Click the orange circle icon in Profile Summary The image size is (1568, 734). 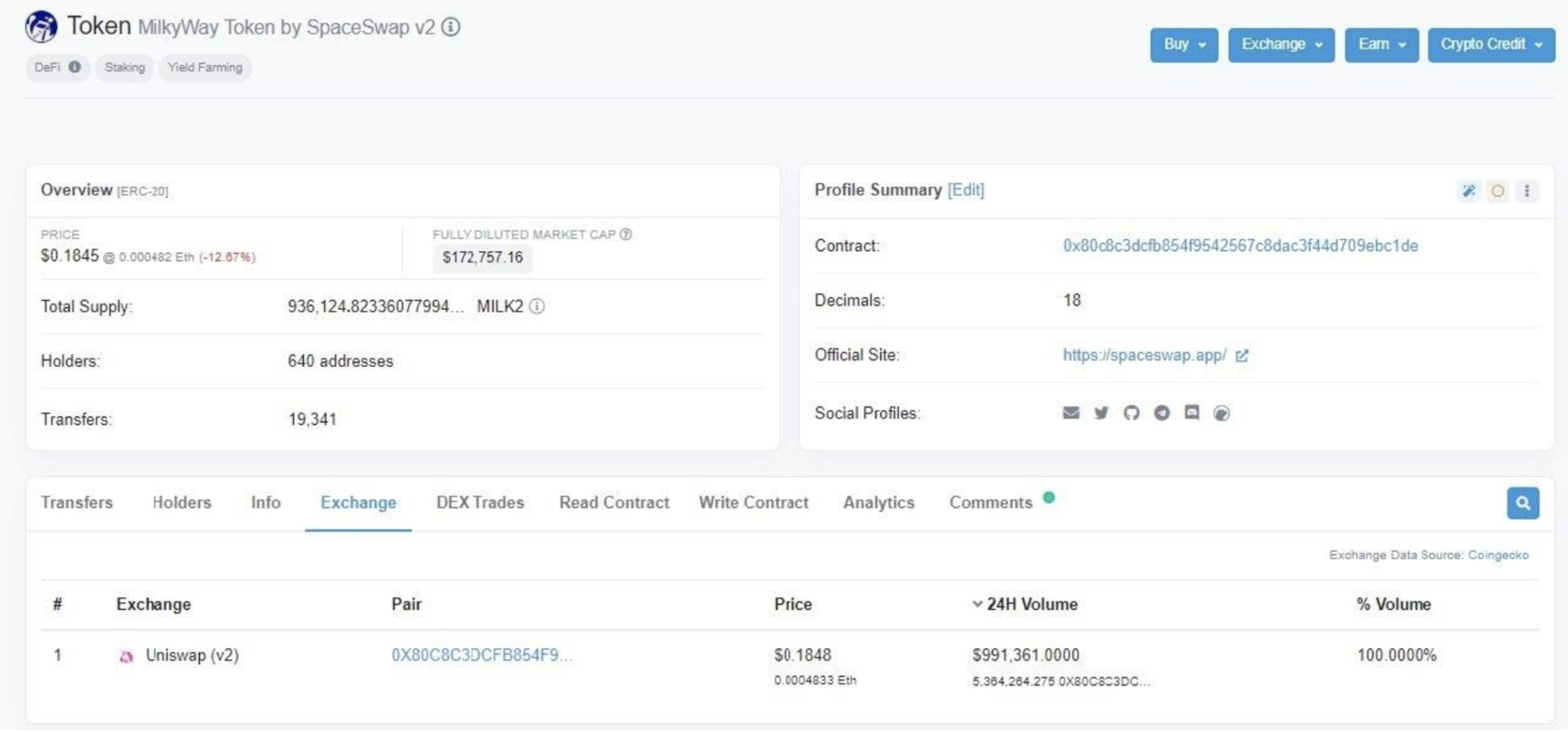pyautogui.click(x=1498, y=191)
